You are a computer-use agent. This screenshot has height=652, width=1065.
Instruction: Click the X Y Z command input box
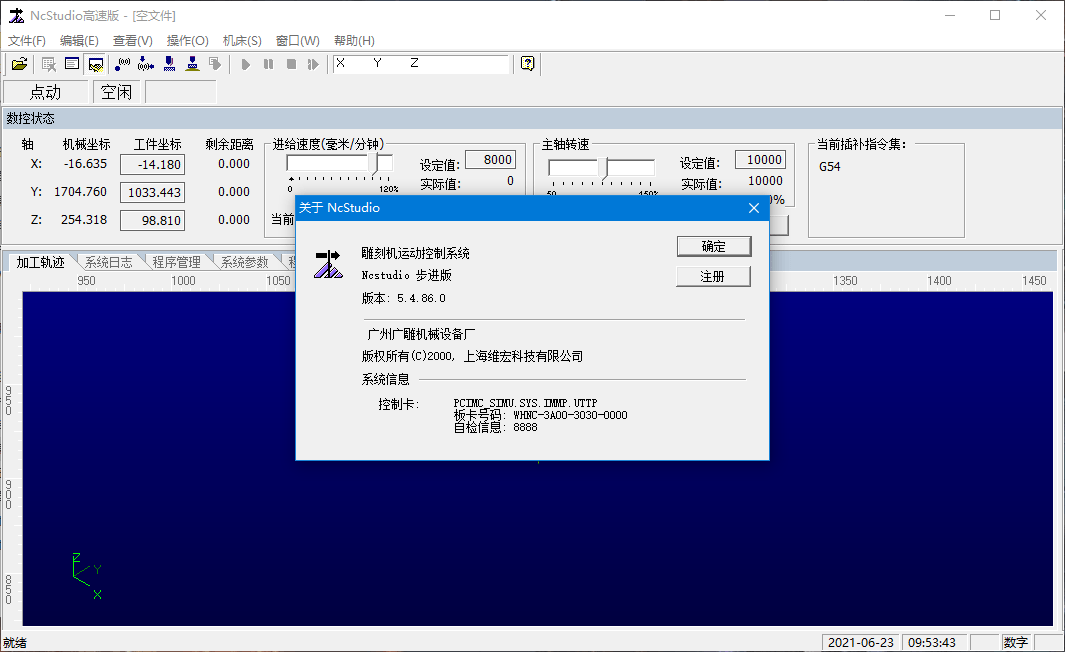click(x=421, y=64)
